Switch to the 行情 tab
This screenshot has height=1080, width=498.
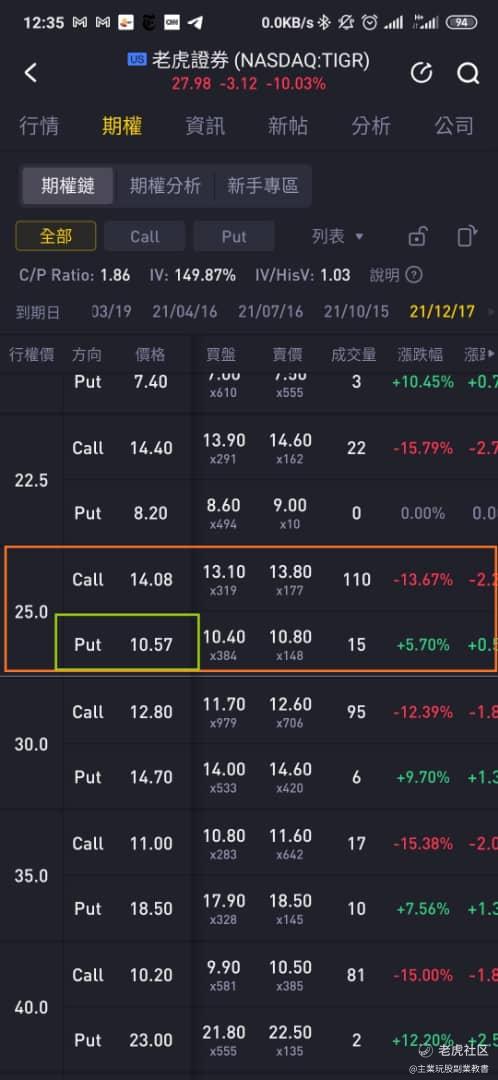[39, 126]
